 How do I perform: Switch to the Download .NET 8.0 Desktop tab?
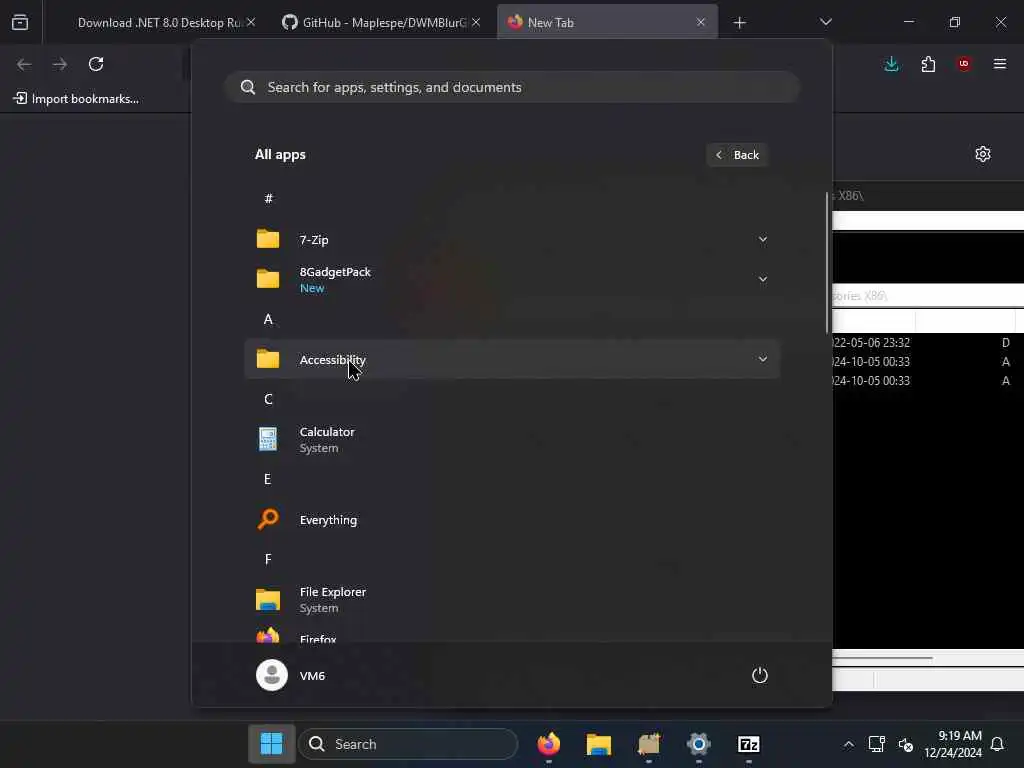tap(160, 23)
